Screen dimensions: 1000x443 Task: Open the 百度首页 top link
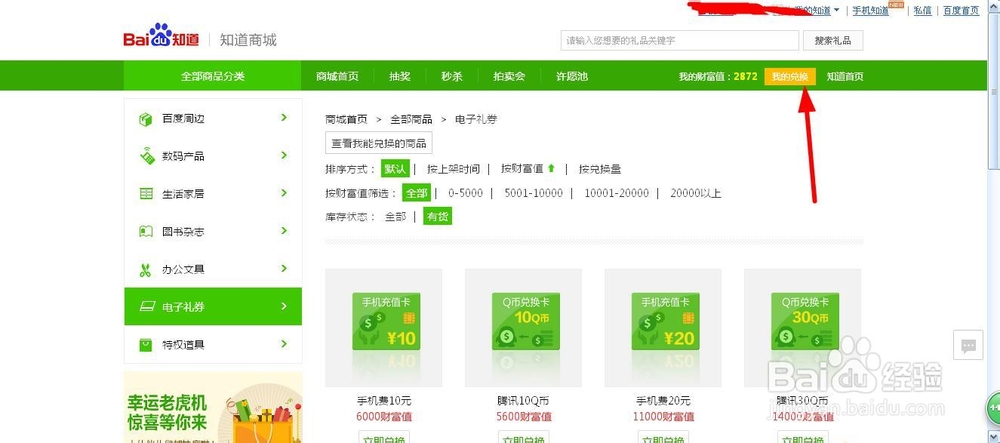[961, 10]
